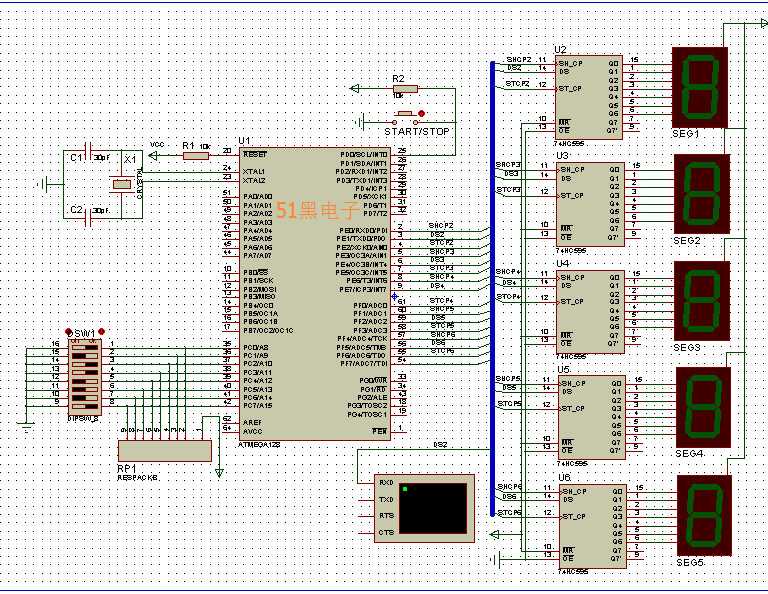
Task: Click the ground symbol below DSW1
Action: 27,428
